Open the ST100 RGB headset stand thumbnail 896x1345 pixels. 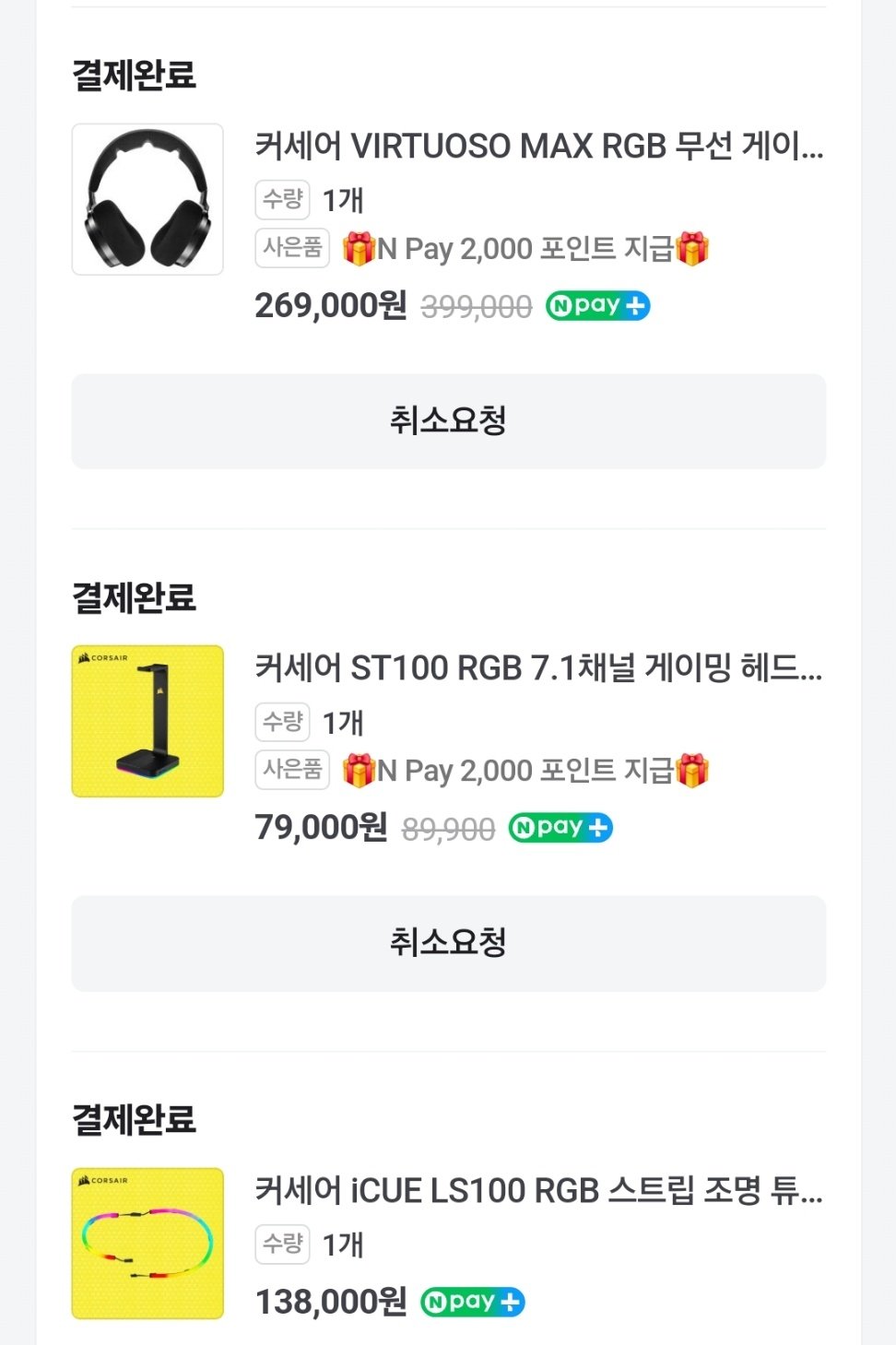point(147,721)
